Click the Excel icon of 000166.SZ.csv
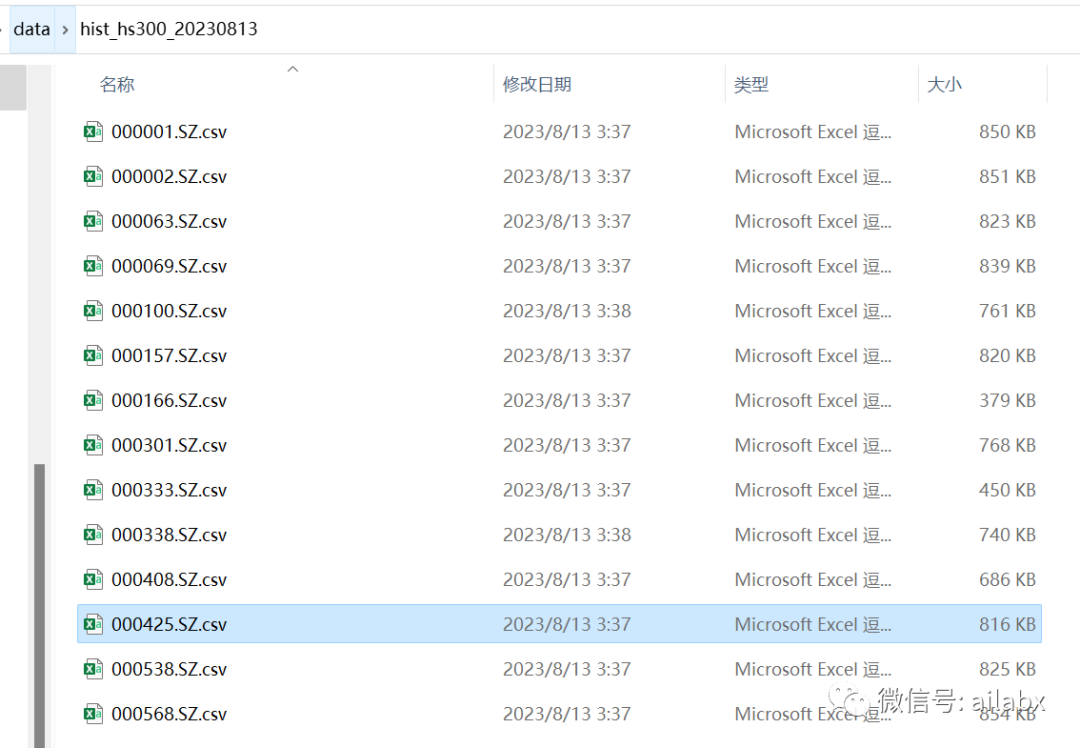This screenshot has width=1080, height=748. point(93,400)
